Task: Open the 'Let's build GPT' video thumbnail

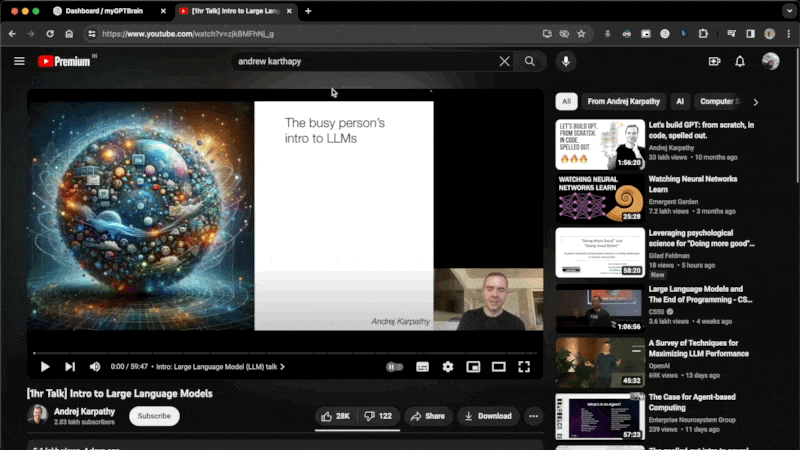Action: [600, 144]
